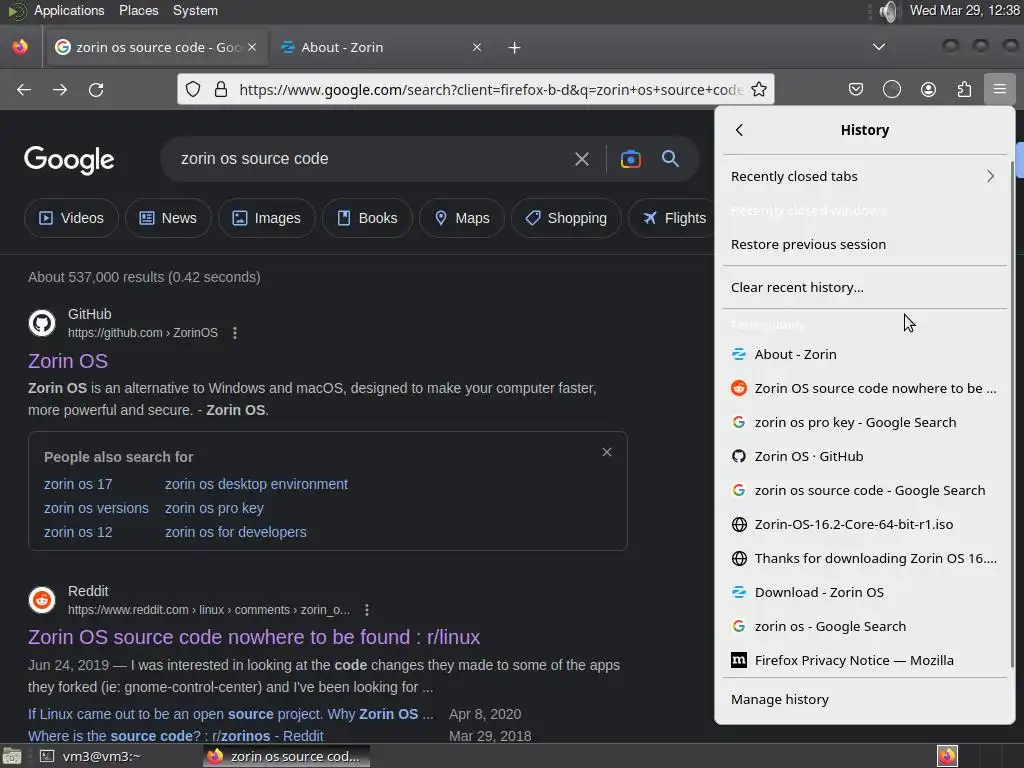Screen dimensions: 1024x768
Task: Close the 'zorin os source code' tab
Action: (x=252, y=47)
